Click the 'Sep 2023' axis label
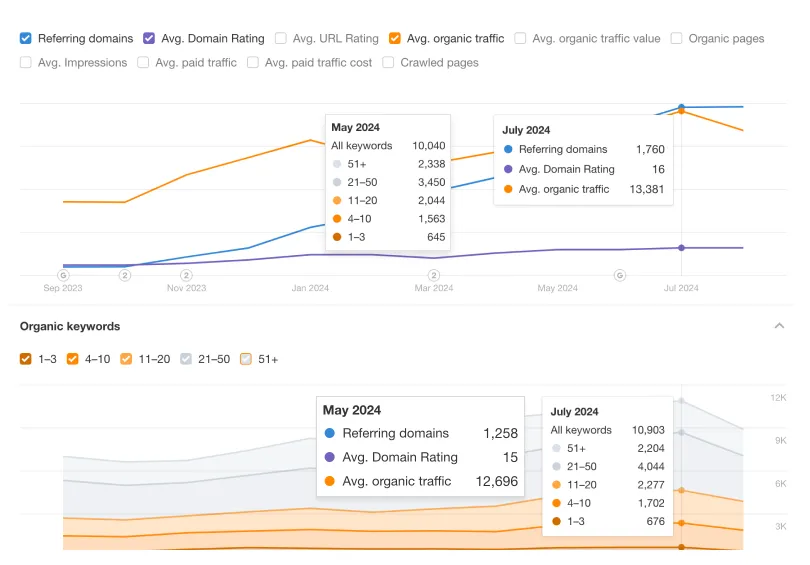This screenshot has width=810, height=565. [x=63, y=288]
